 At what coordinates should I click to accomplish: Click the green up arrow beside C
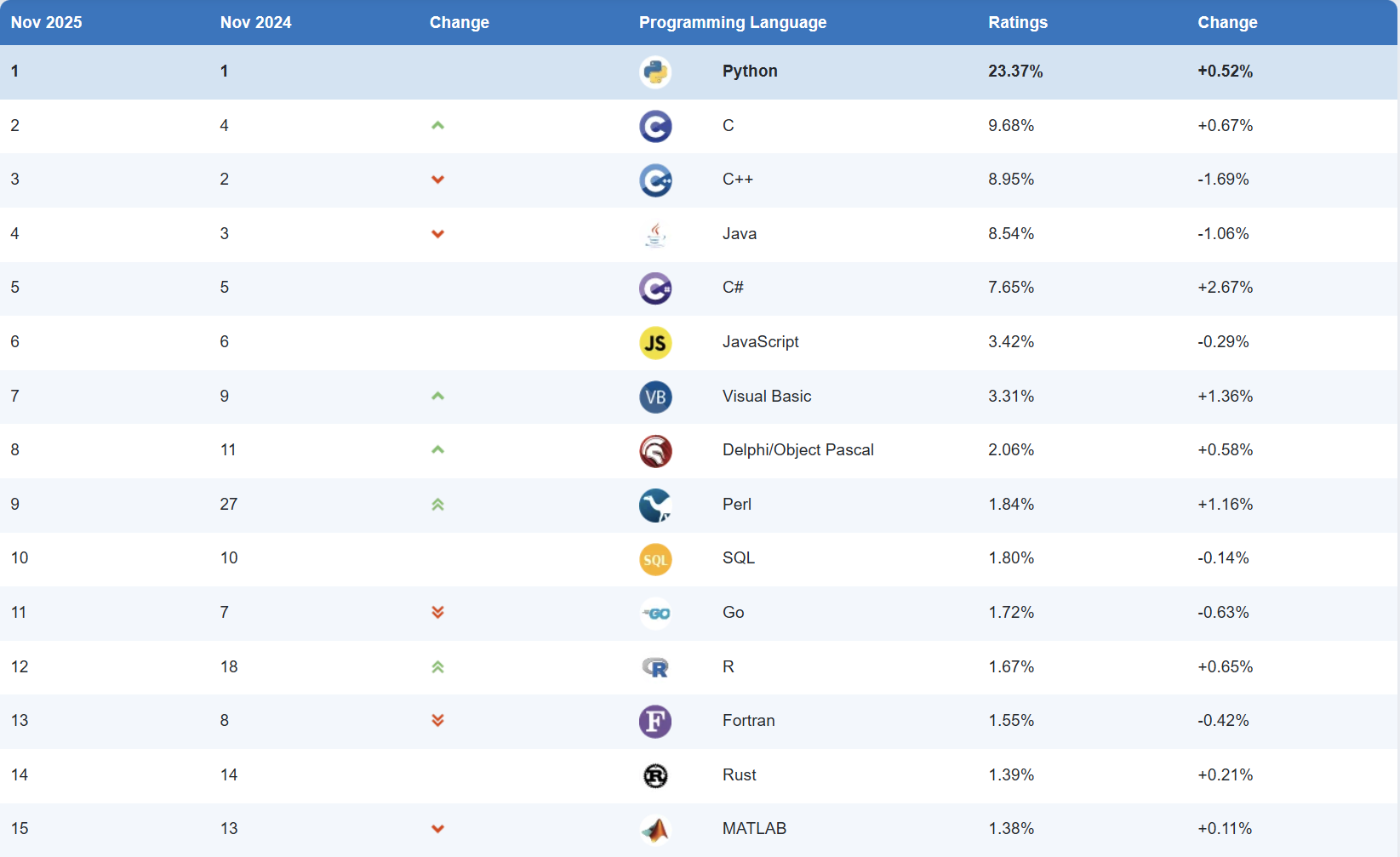437,126
